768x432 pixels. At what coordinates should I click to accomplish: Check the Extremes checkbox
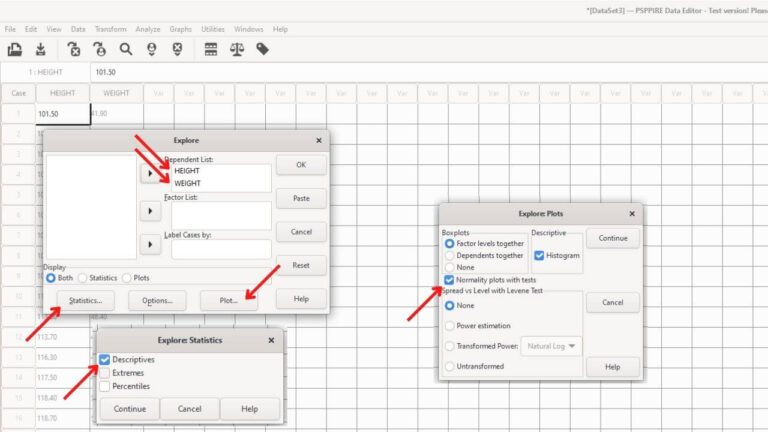(104, 373)
